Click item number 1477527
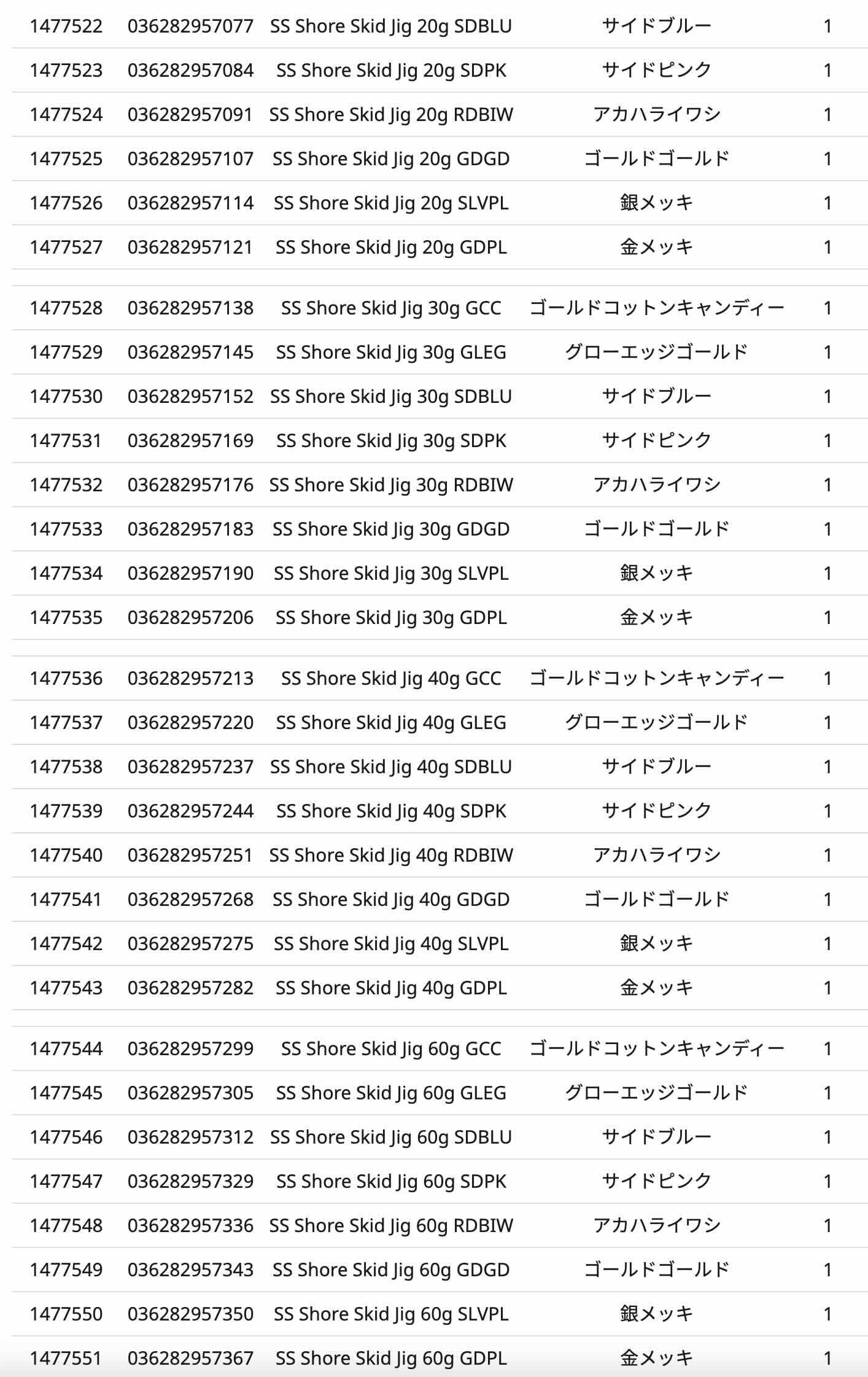 66,247
